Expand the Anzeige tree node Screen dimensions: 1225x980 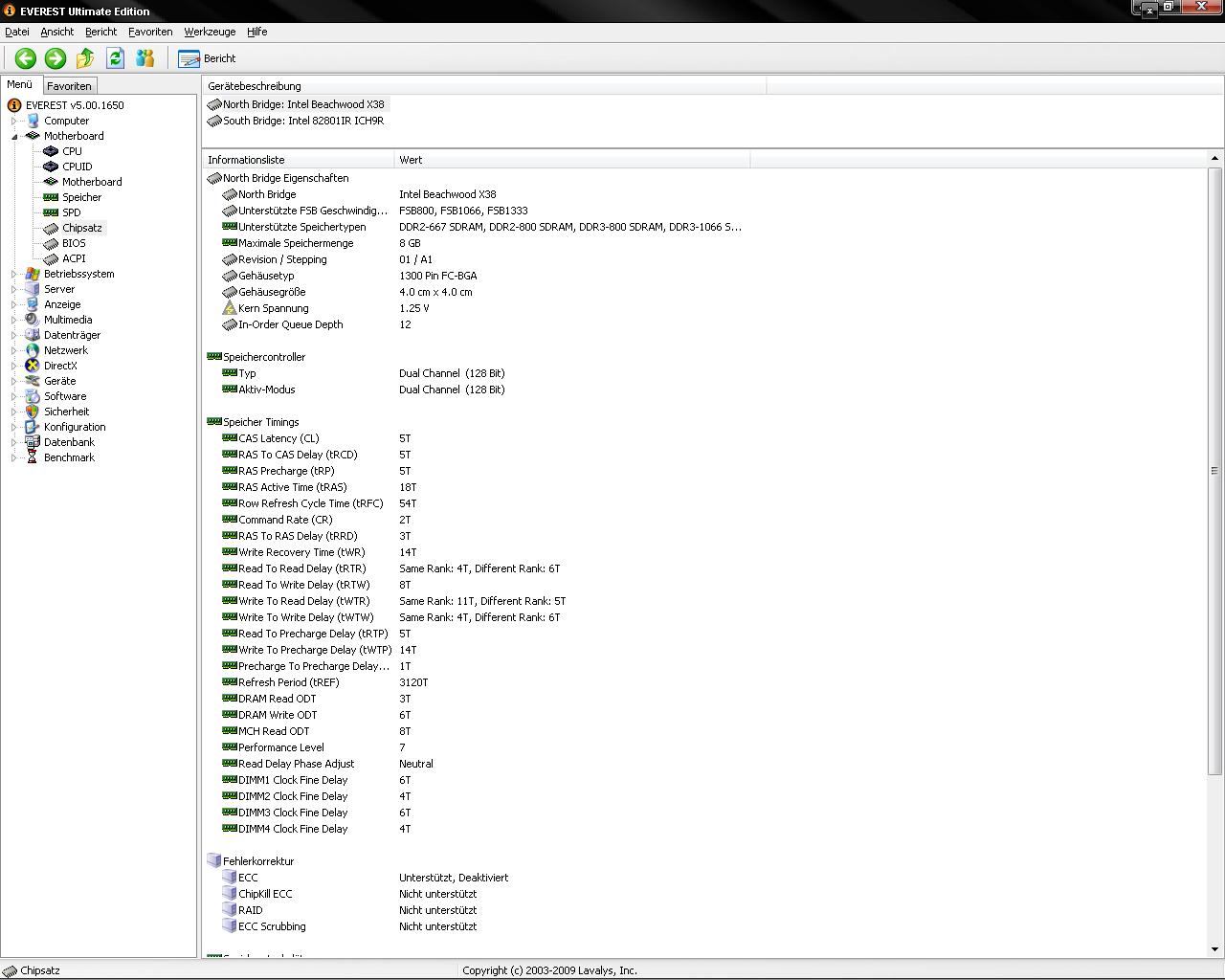click(x=14, y=304)
